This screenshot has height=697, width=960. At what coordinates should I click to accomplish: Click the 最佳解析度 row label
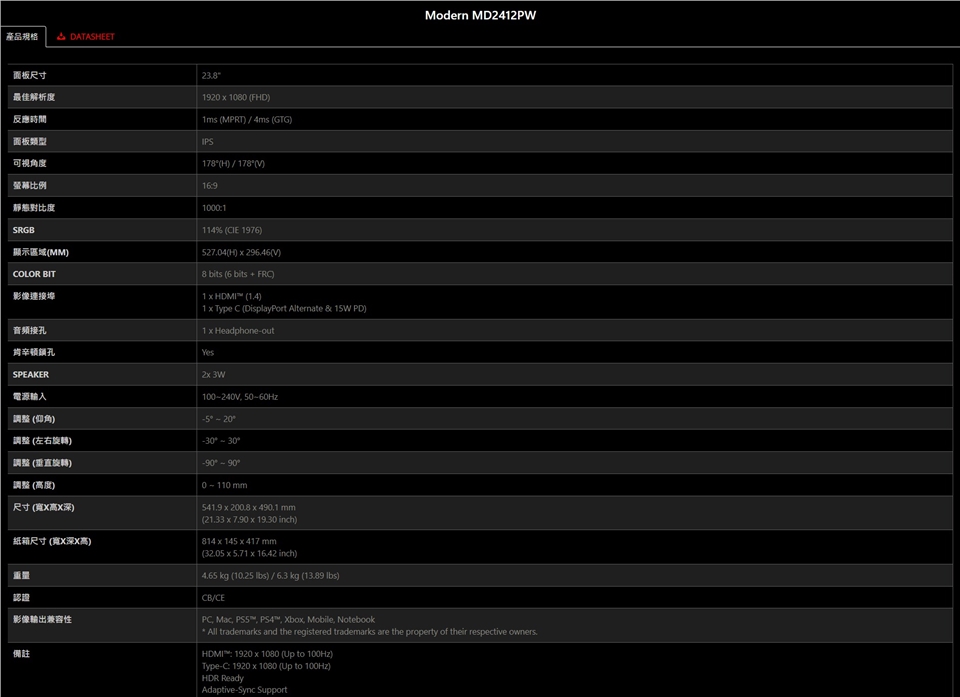point(34,97)
